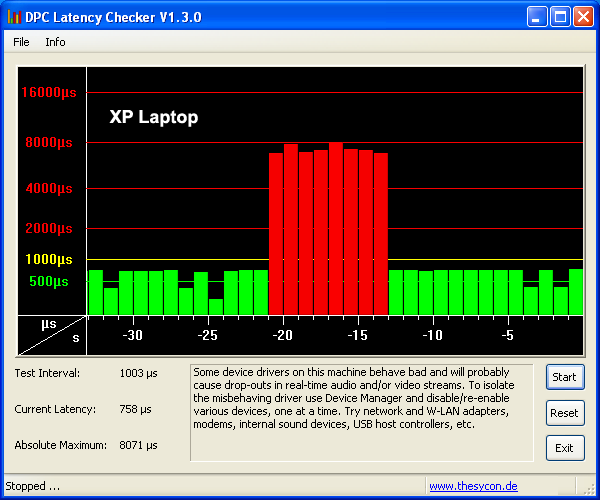Open the File menu
Screen dimensions: 600x500
21,42
